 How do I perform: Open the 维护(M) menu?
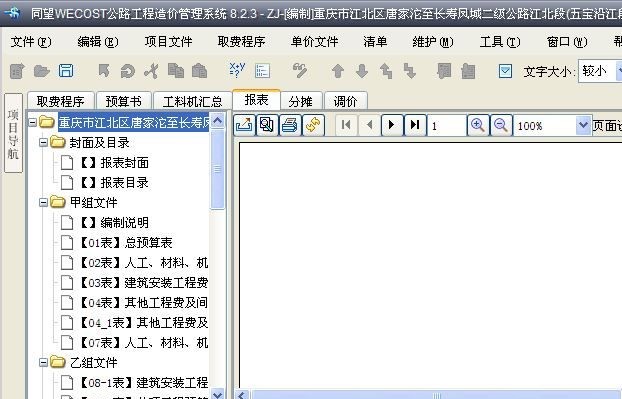click(x=433, y=42)
